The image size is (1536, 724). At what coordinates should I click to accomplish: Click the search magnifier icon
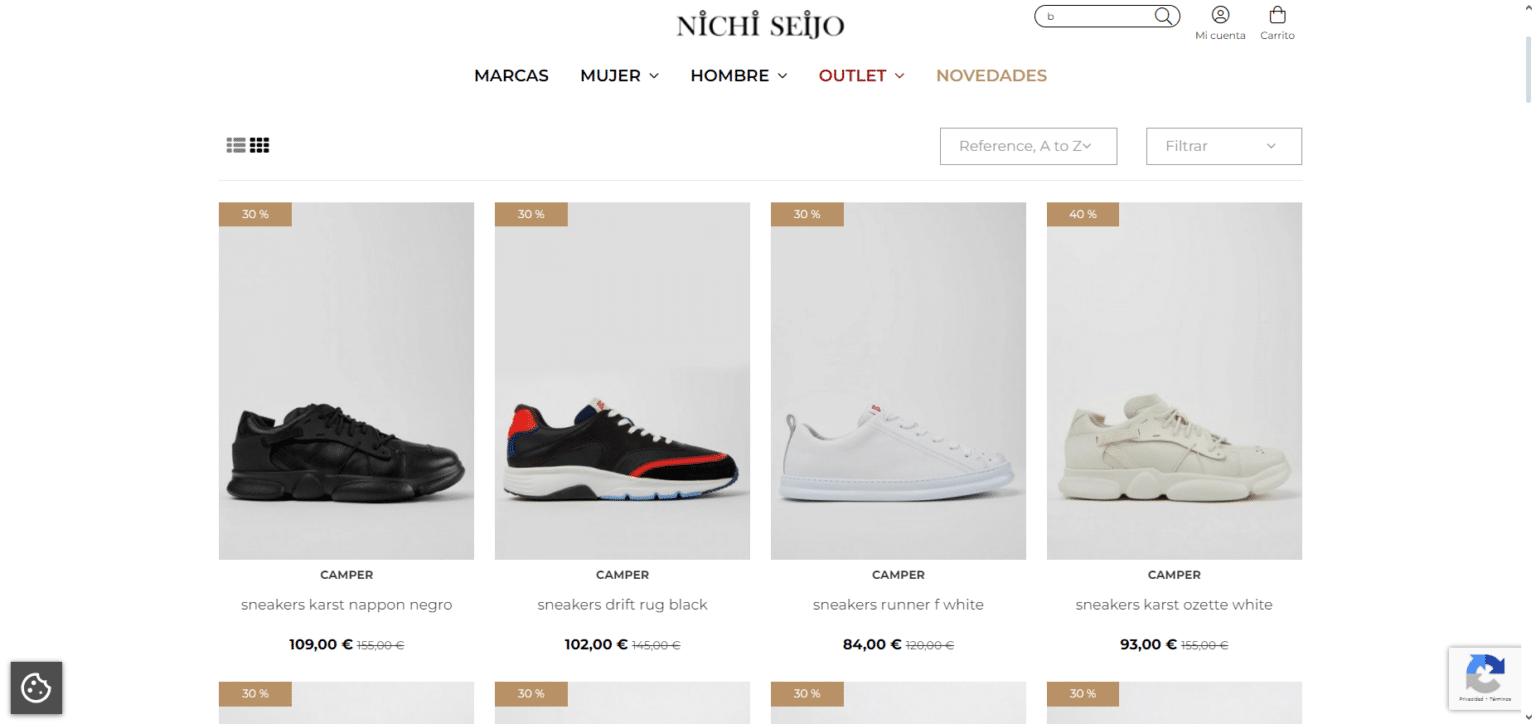tap(1163, 16)
